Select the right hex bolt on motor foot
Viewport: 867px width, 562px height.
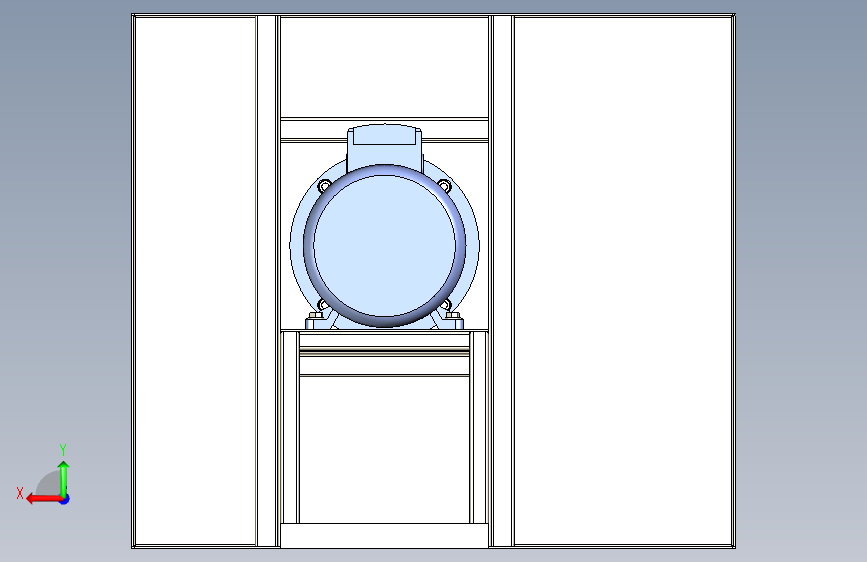tap(453, 315)
